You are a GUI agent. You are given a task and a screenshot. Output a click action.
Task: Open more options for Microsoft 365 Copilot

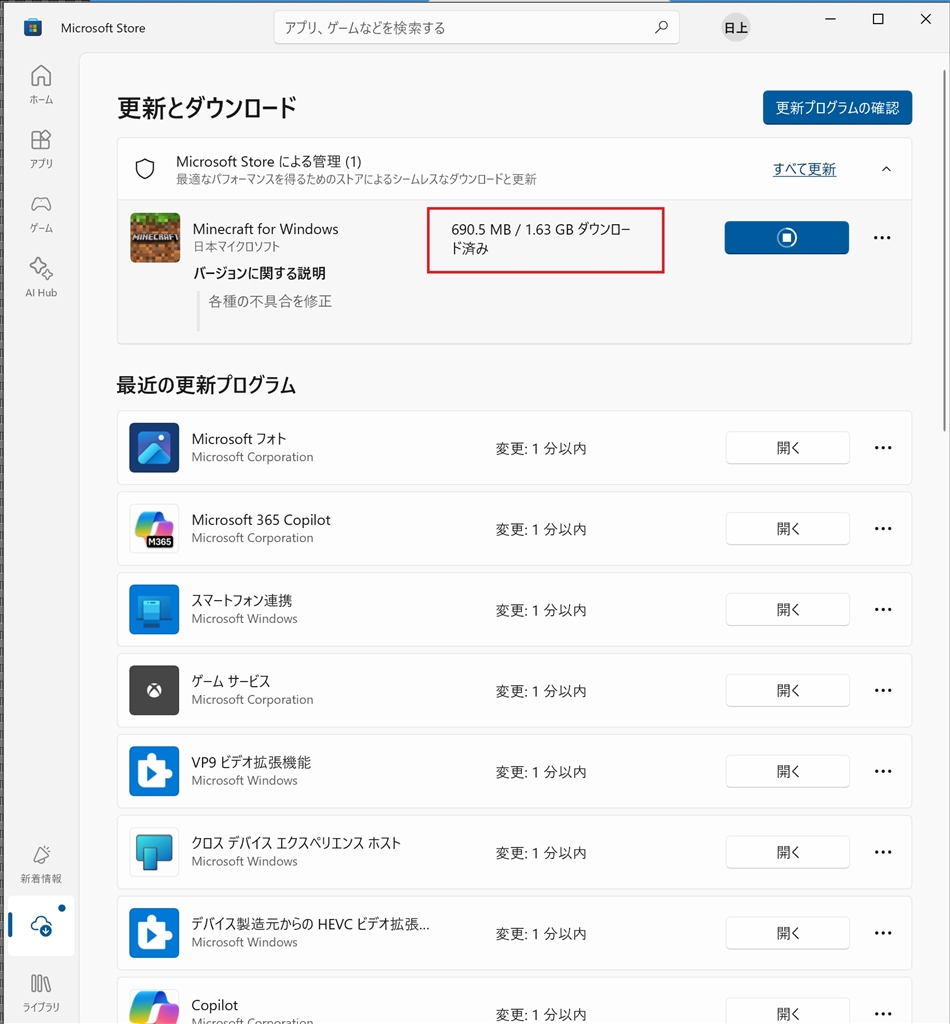click(883, 528)
